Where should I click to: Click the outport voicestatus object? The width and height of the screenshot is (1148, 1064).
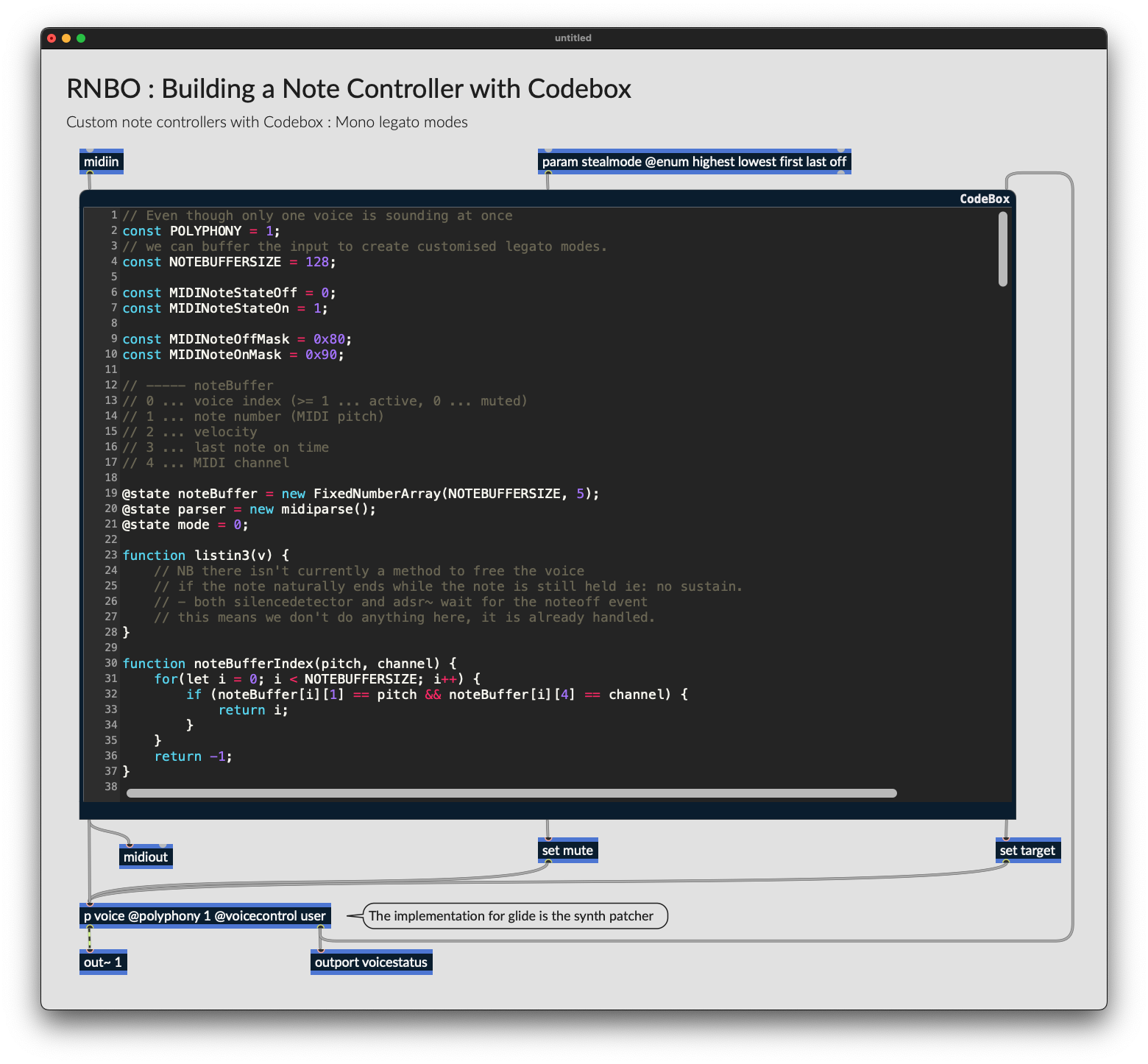pos(371,962)
